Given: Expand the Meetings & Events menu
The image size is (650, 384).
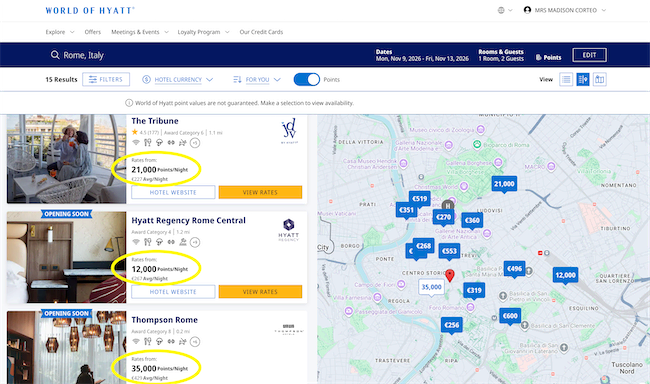Looking at the screenshot, I should coord(140,32).
